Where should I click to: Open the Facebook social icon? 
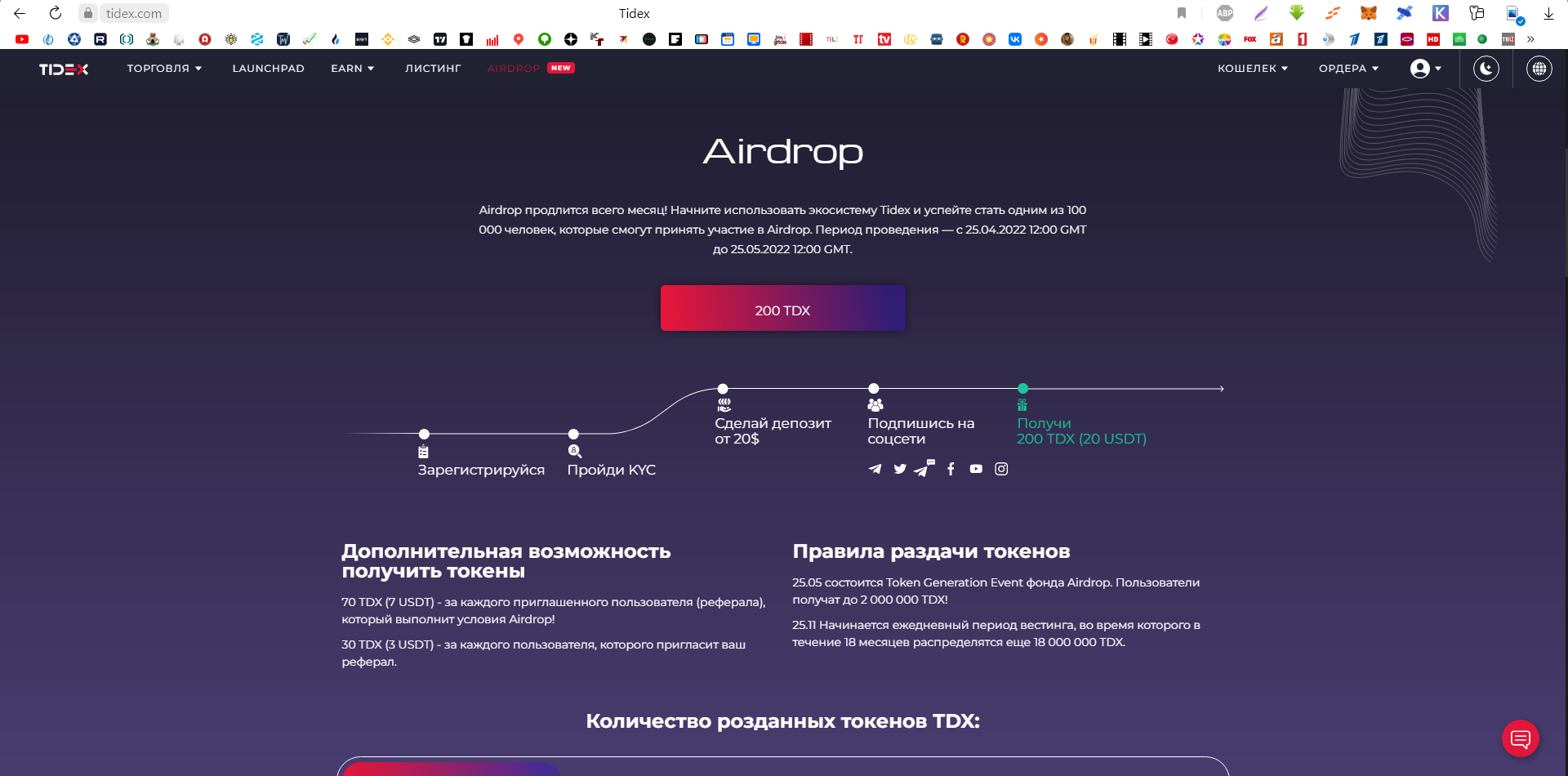[x=951, y=469]
